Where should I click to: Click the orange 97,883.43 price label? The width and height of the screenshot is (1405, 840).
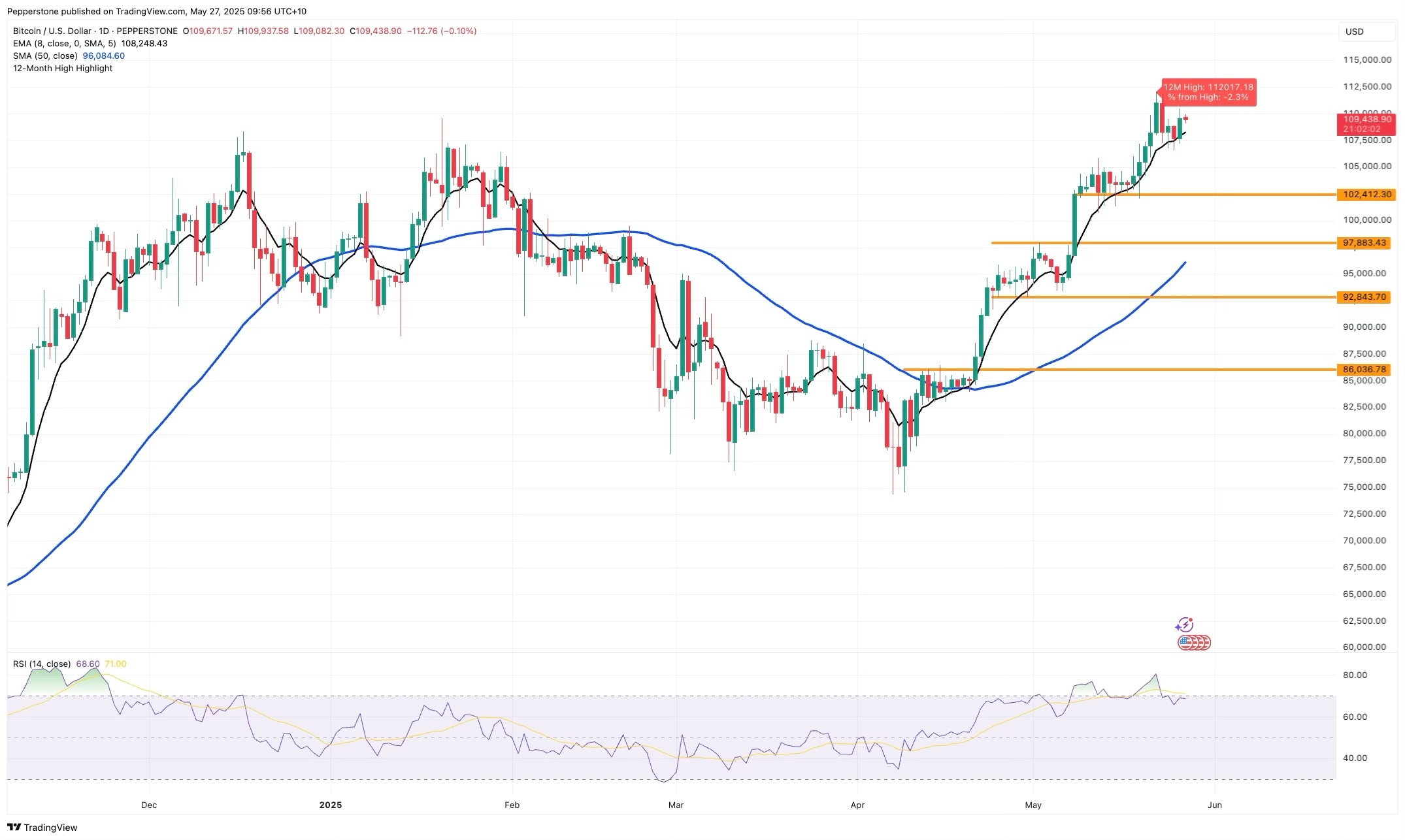(x=1364, y=243)
